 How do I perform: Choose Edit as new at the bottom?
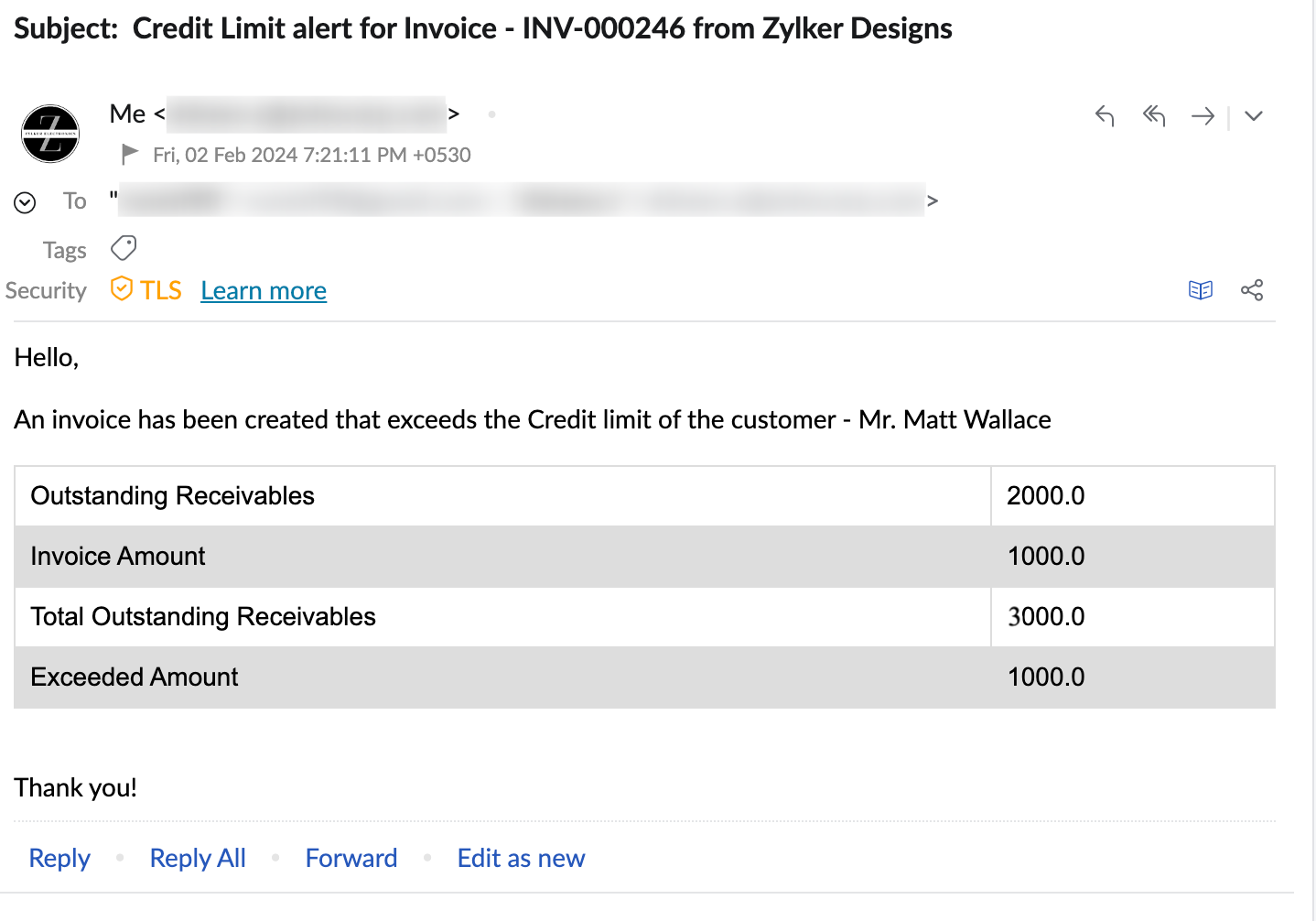521,858
